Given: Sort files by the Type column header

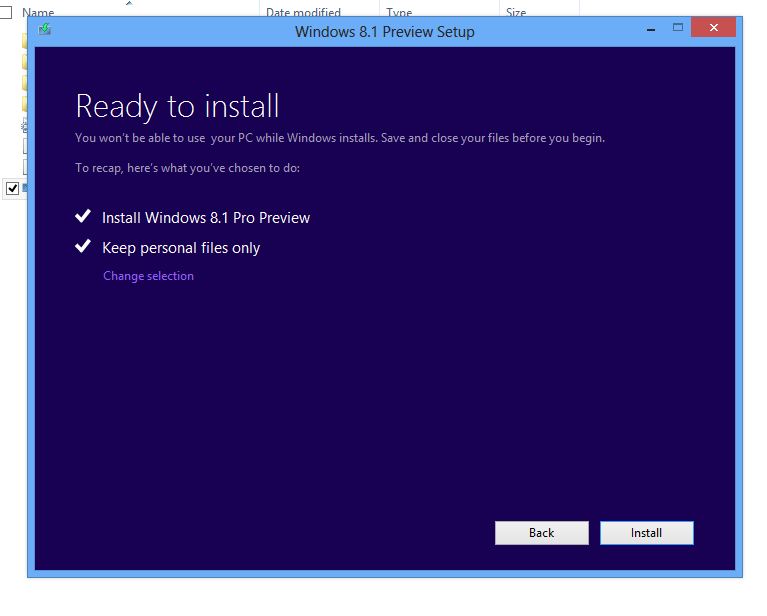Looking at the screenshot, I should [399, 12].
